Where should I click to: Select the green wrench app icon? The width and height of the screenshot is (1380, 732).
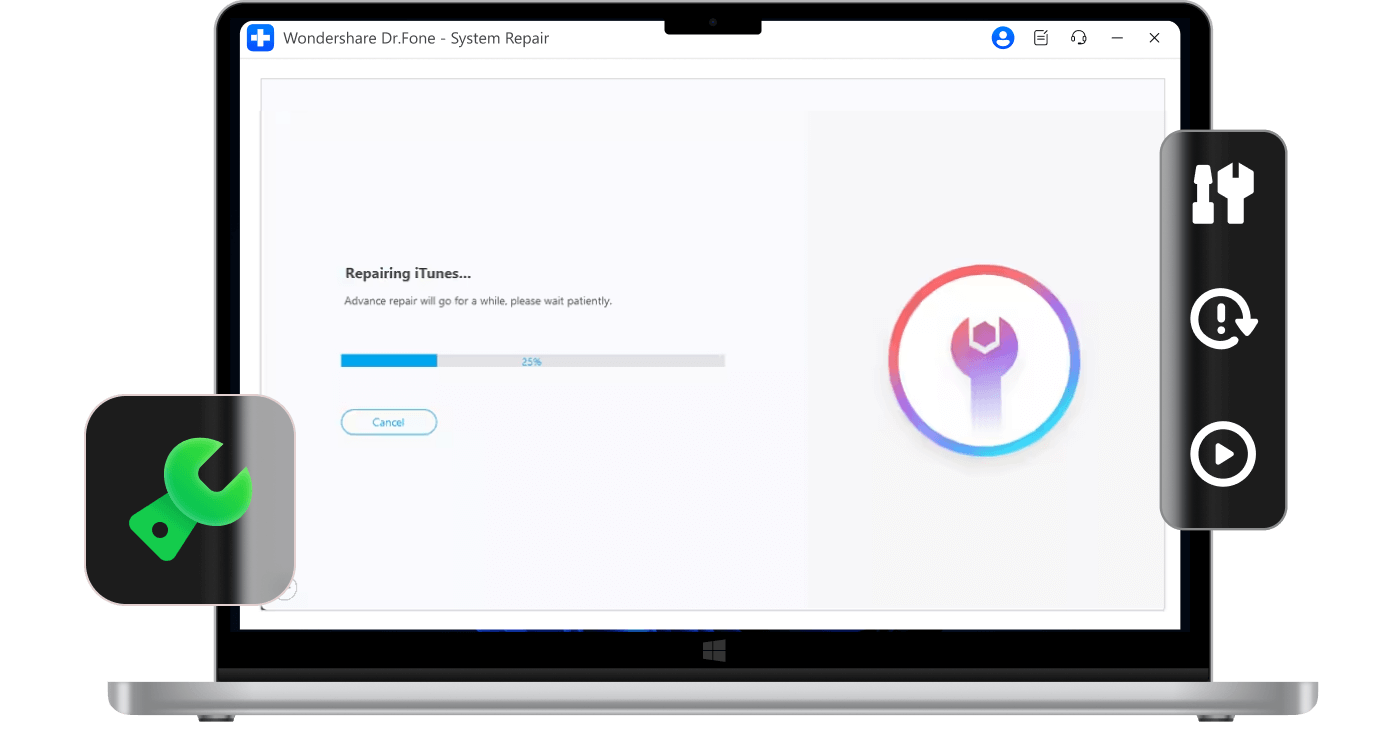click(190, 498)
